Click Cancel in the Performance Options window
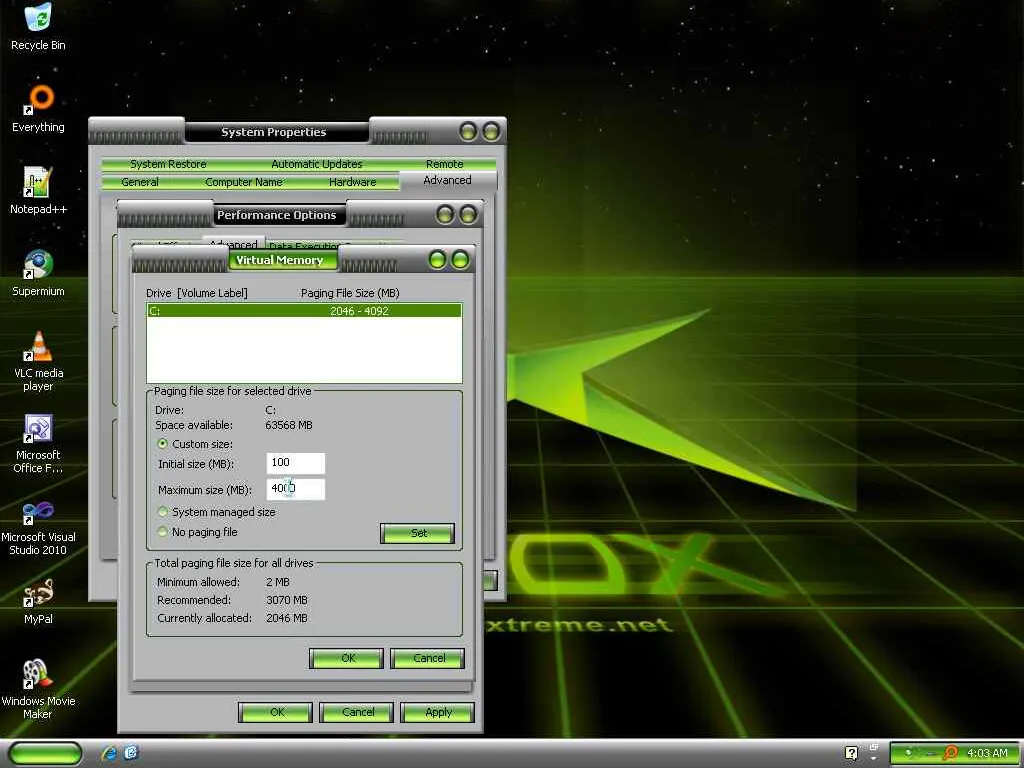1024x768 pixels. (357, 712)
